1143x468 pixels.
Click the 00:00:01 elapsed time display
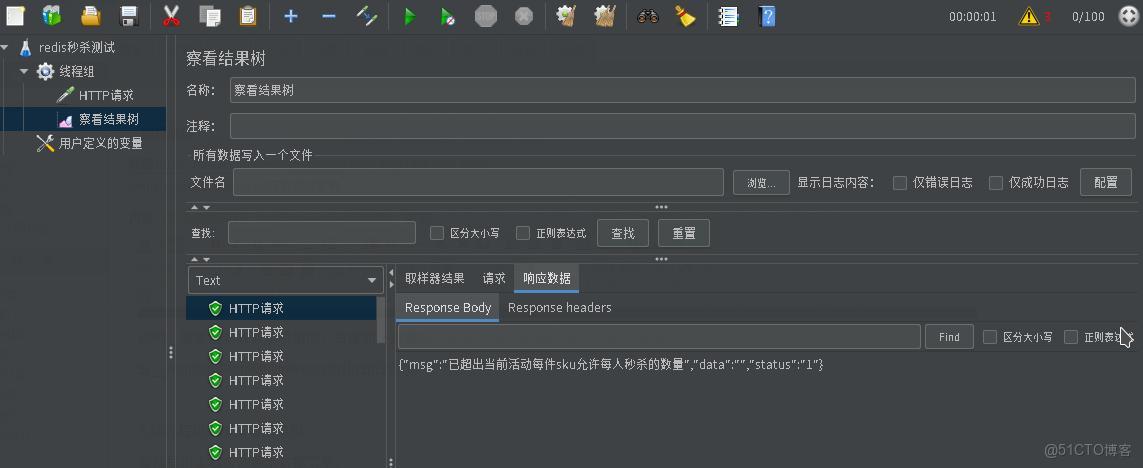coord(972,17)
